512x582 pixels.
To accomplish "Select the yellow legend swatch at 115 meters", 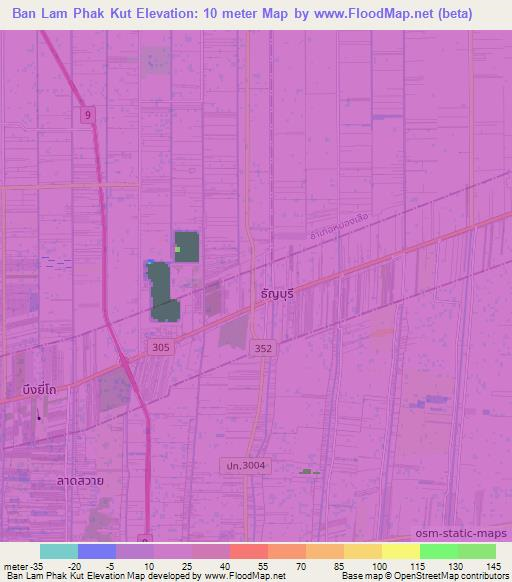I will pyautogui.click(x=401, y=551).
